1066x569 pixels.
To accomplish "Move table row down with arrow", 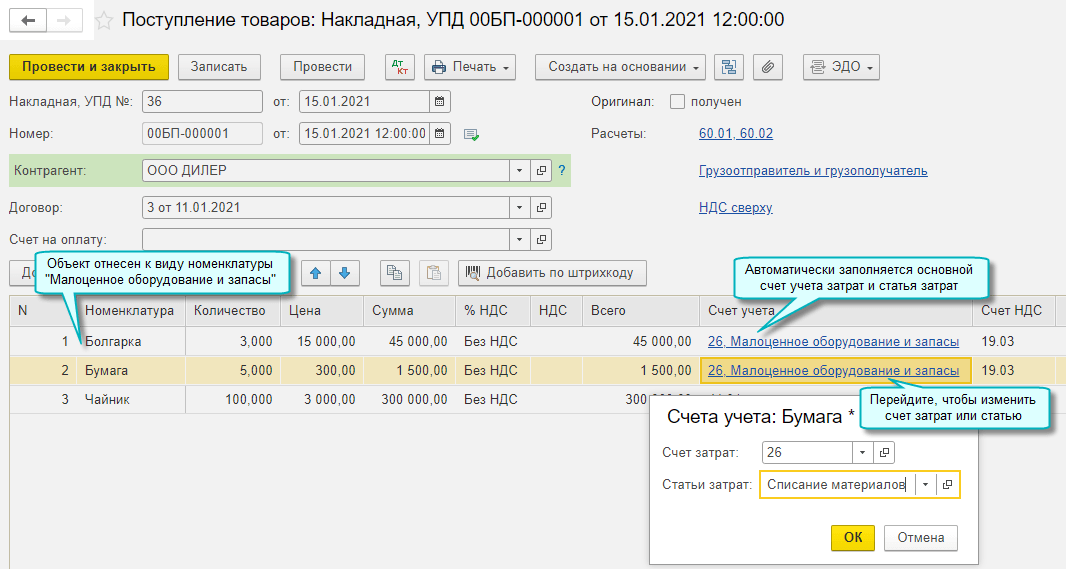I will point(343,272).
